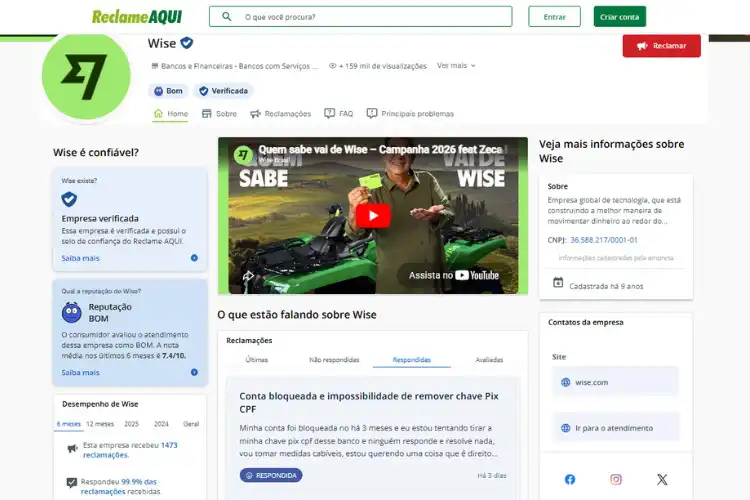Click Saiba mais in Reputação BOM card

pos(80,373)
